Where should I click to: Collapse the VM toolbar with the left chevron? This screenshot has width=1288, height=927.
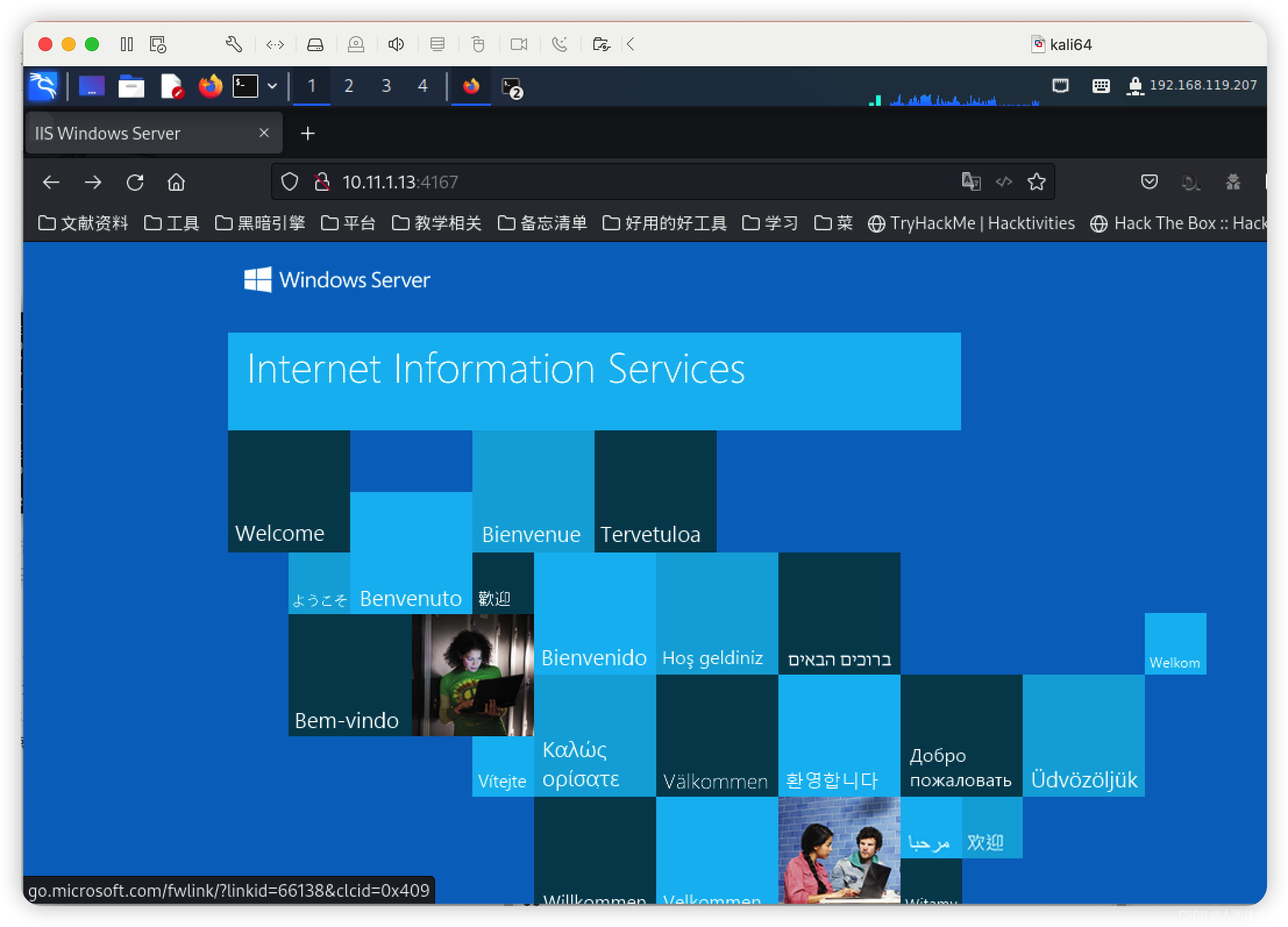pos(631,44)
